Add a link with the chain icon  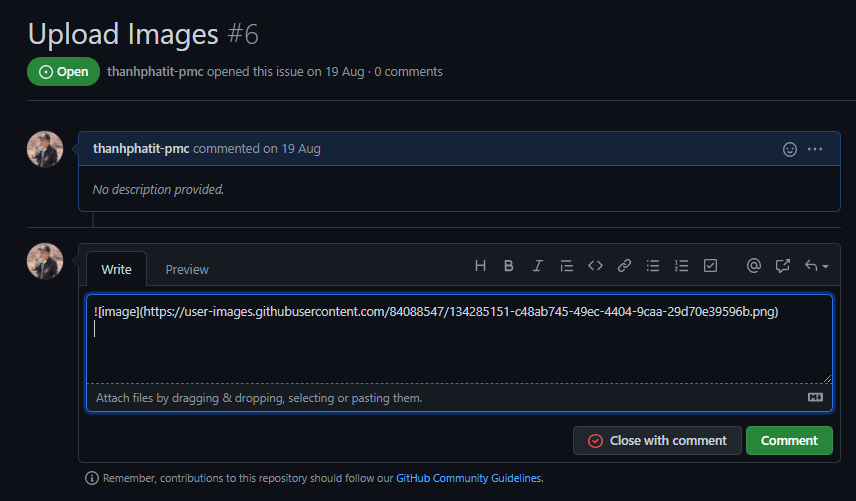(625, 266)
